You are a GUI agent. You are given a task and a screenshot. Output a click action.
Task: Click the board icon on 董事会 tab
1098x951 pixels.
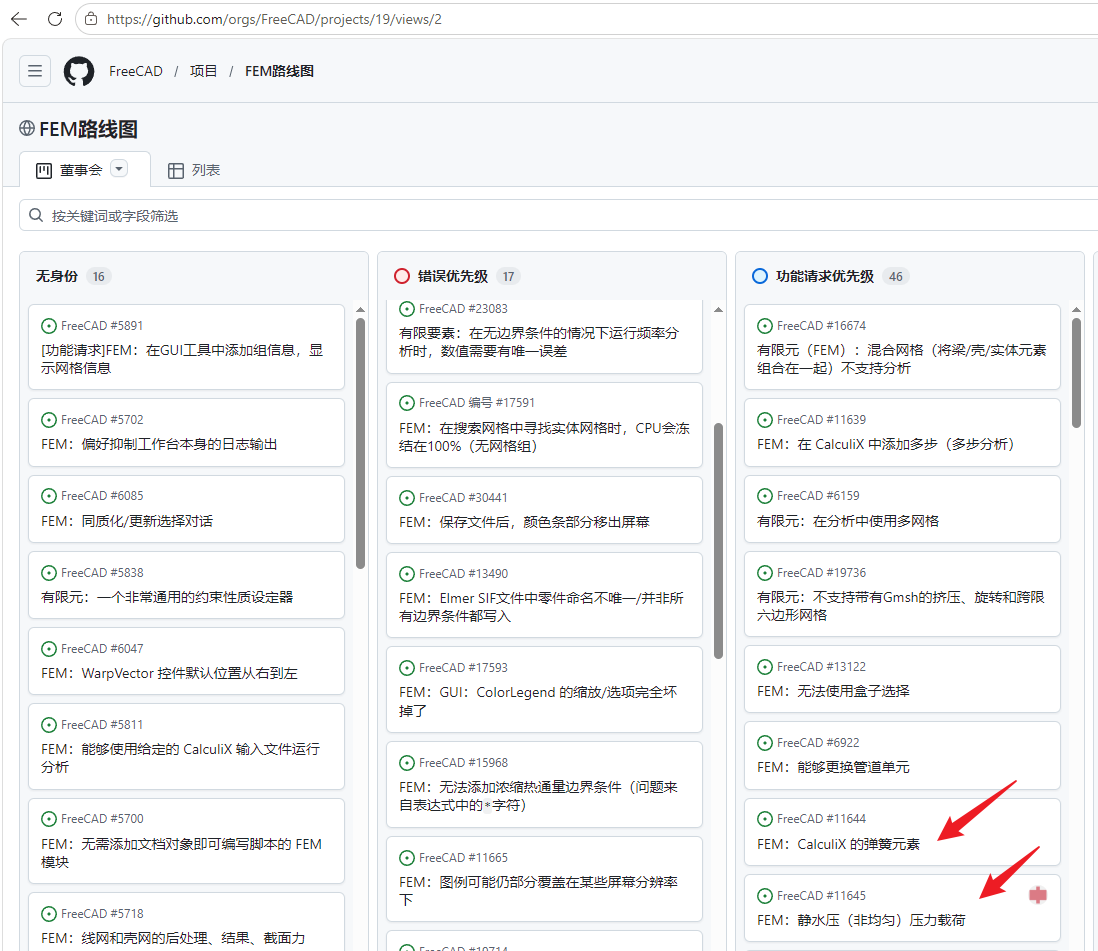[x=43, y=170]
